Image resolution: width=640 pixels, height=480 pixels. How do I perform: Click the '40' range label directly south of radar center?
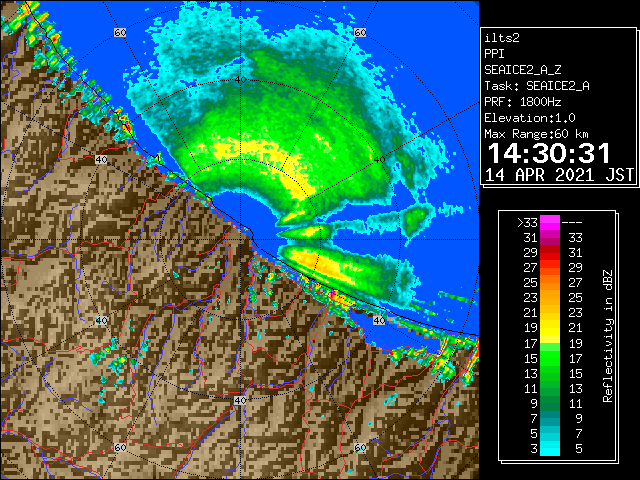[x=240, y=400]
